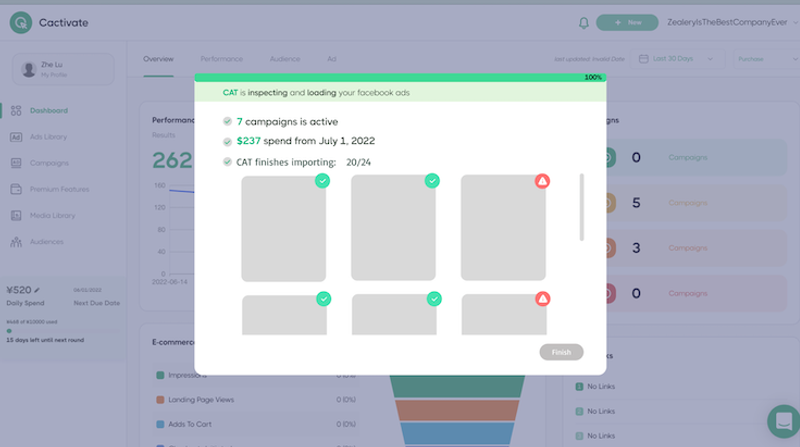
Task: Edit daily spend with the pencil icon
Action: tap(37, 290)
